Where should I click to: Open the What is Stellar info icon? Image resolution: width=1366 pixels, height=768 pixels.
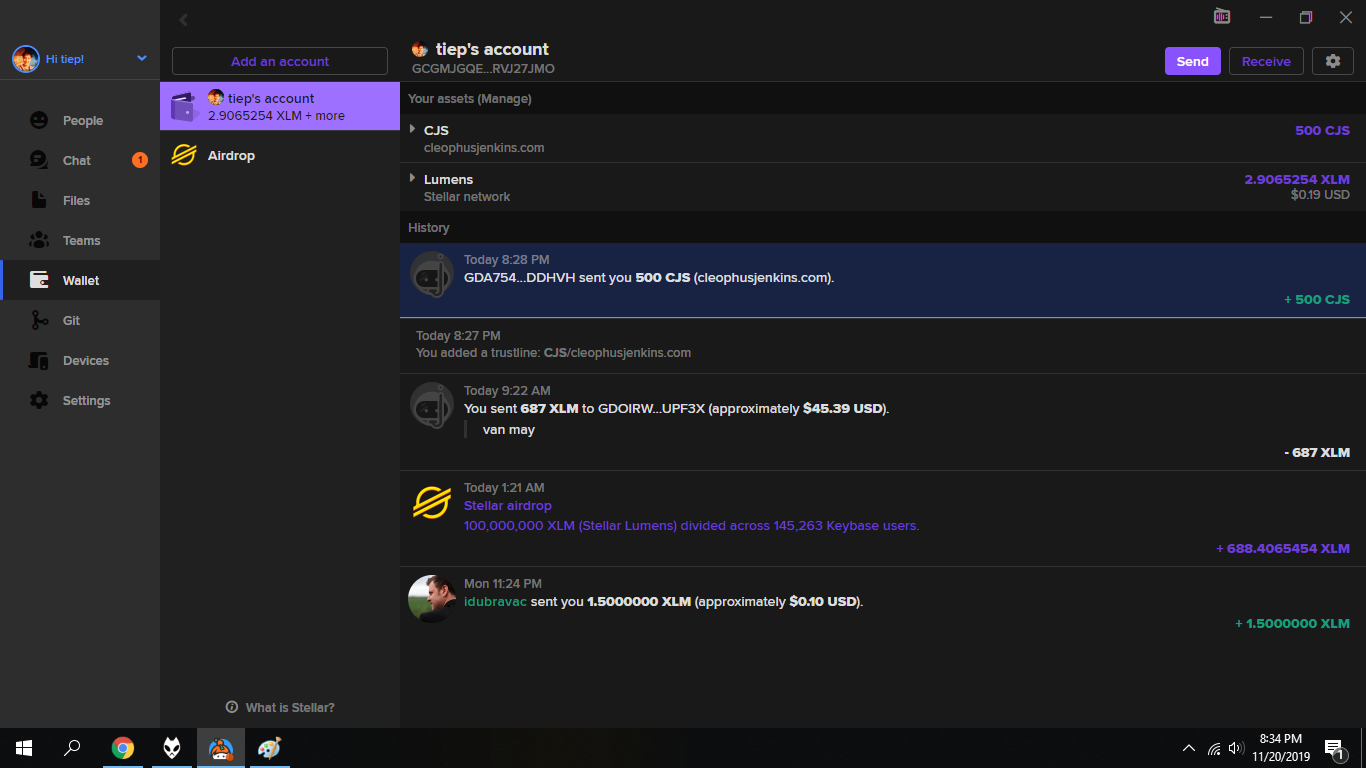pos(232,707)
